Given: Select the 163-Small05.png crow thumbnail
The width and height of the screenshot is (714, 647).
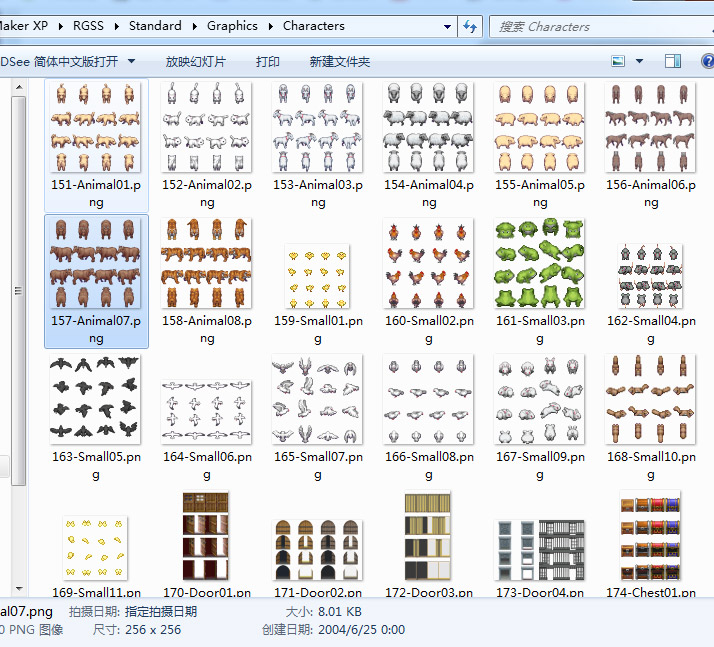Looking at the screenshot, I should point(96,399).
